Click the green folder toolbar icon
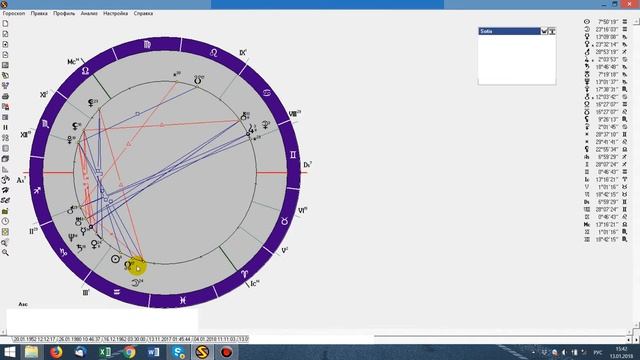This screenshot has height=360, width=640. (5, 211)
